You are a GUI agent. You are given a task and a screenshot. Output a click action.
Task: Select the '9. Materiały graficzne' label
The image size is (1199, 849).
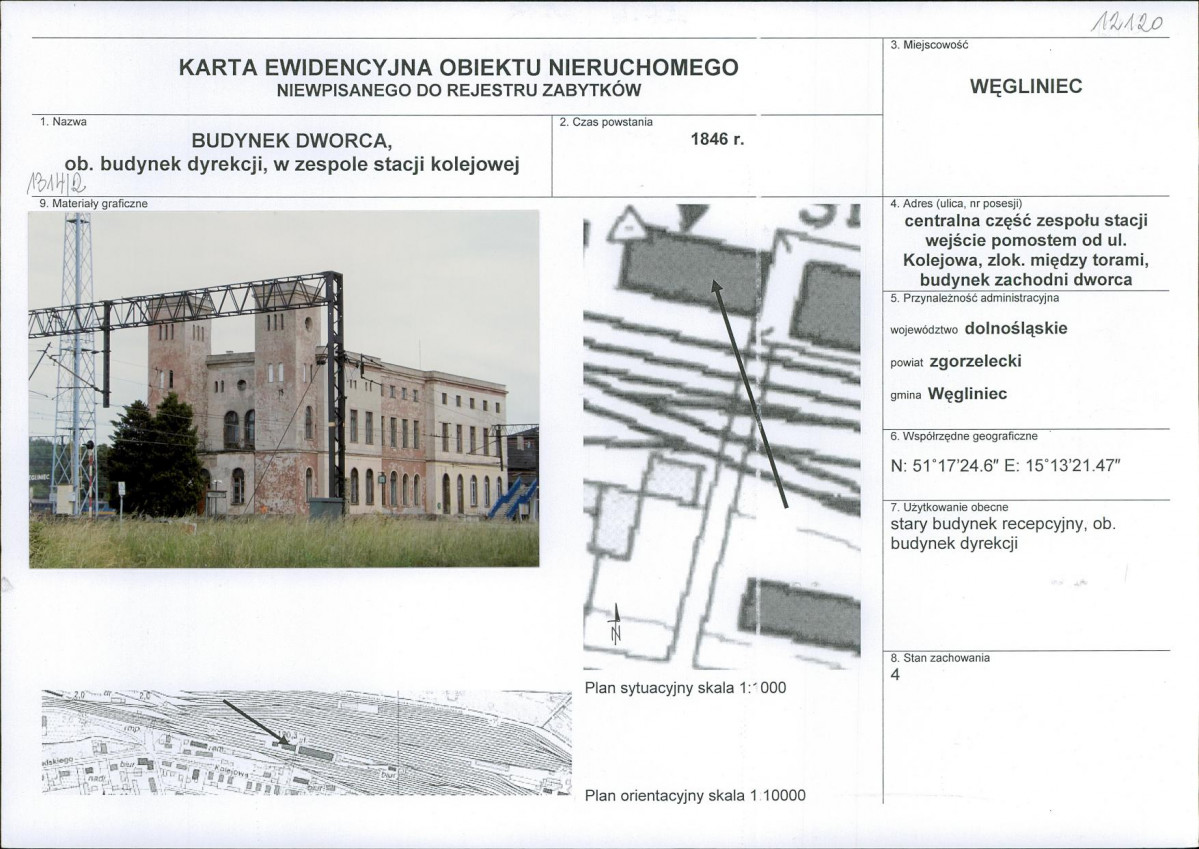93,204
